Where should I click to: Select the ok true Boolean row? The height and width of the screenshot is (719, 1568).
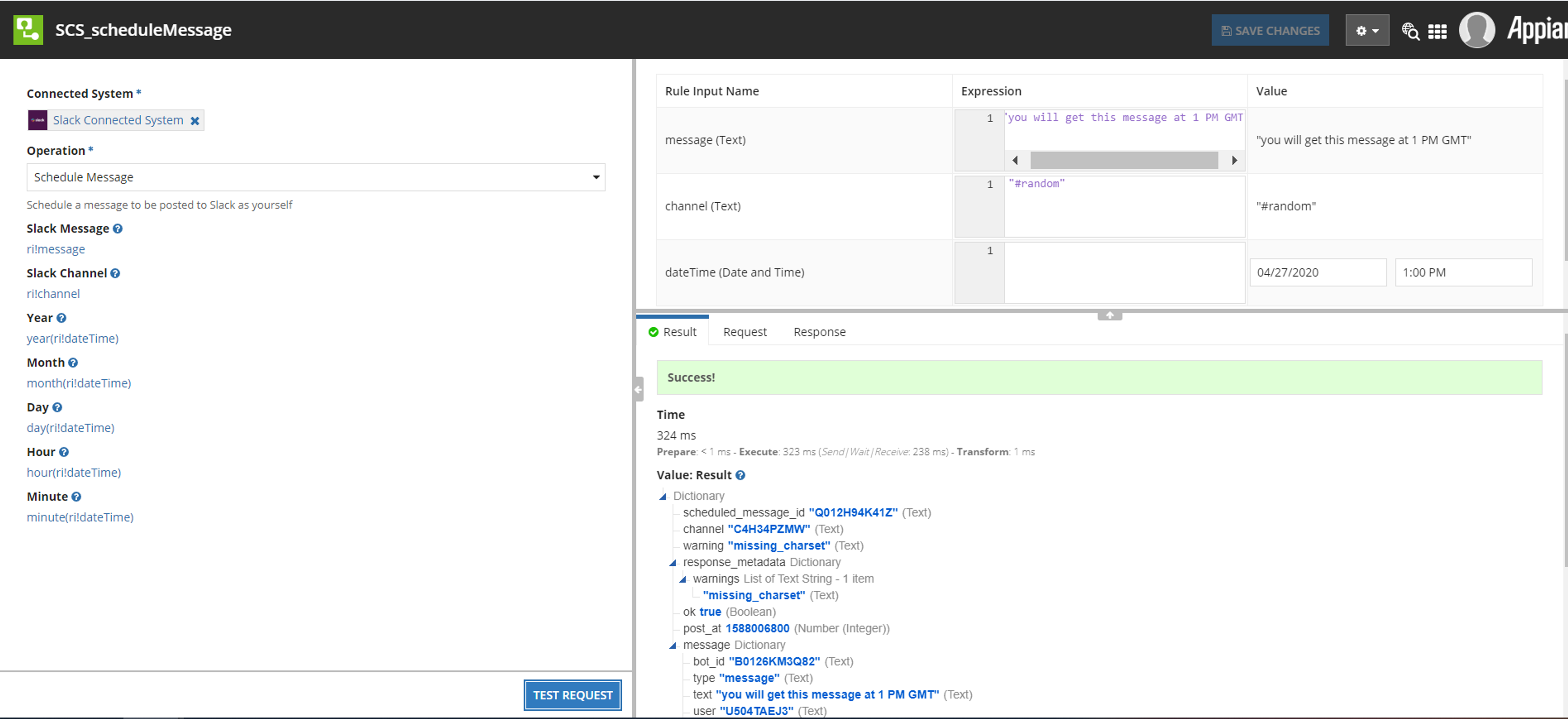point(729,612)
